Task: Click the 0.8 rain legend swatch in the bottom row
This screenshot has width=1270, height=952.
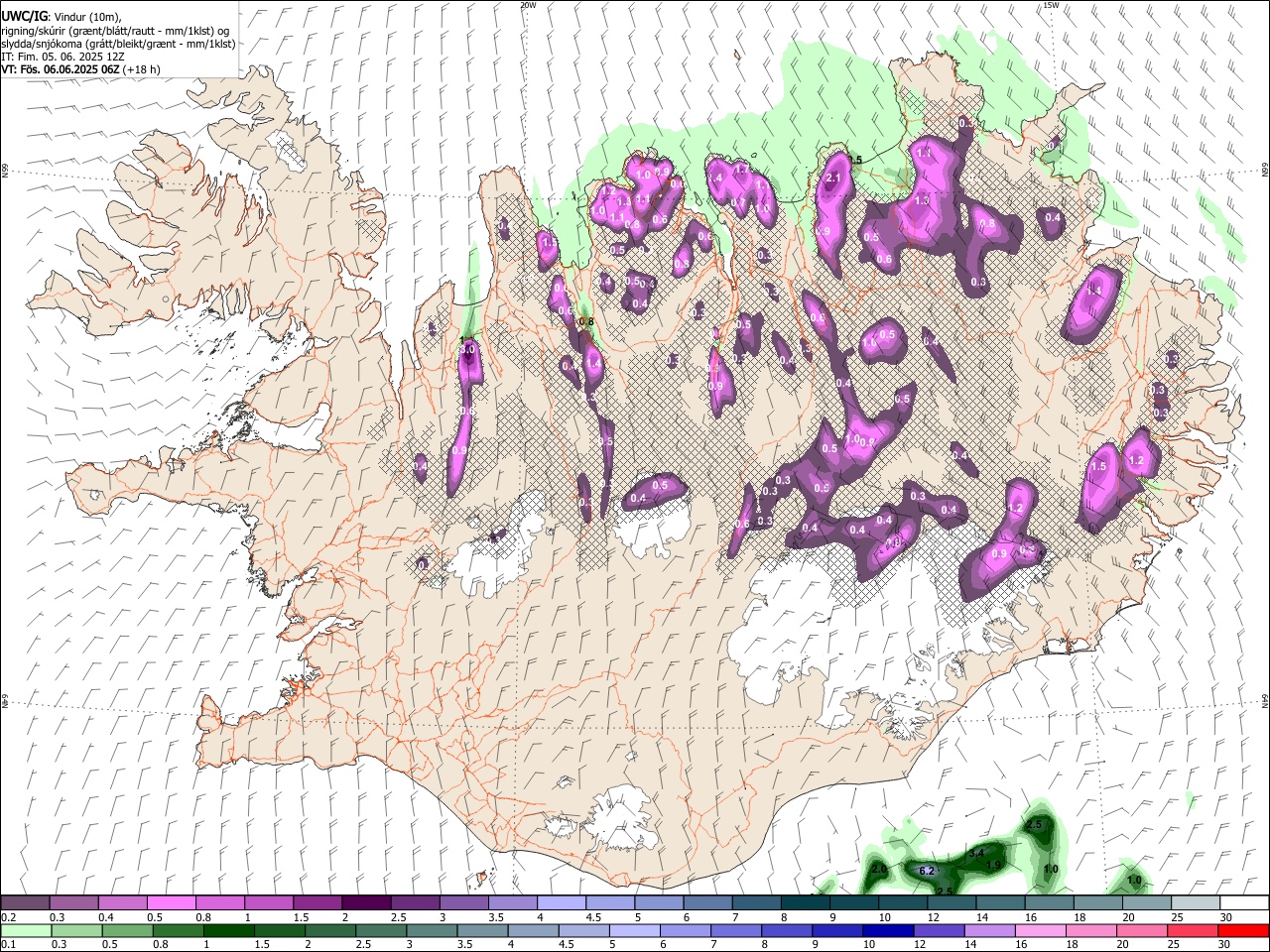Action: 178,930
